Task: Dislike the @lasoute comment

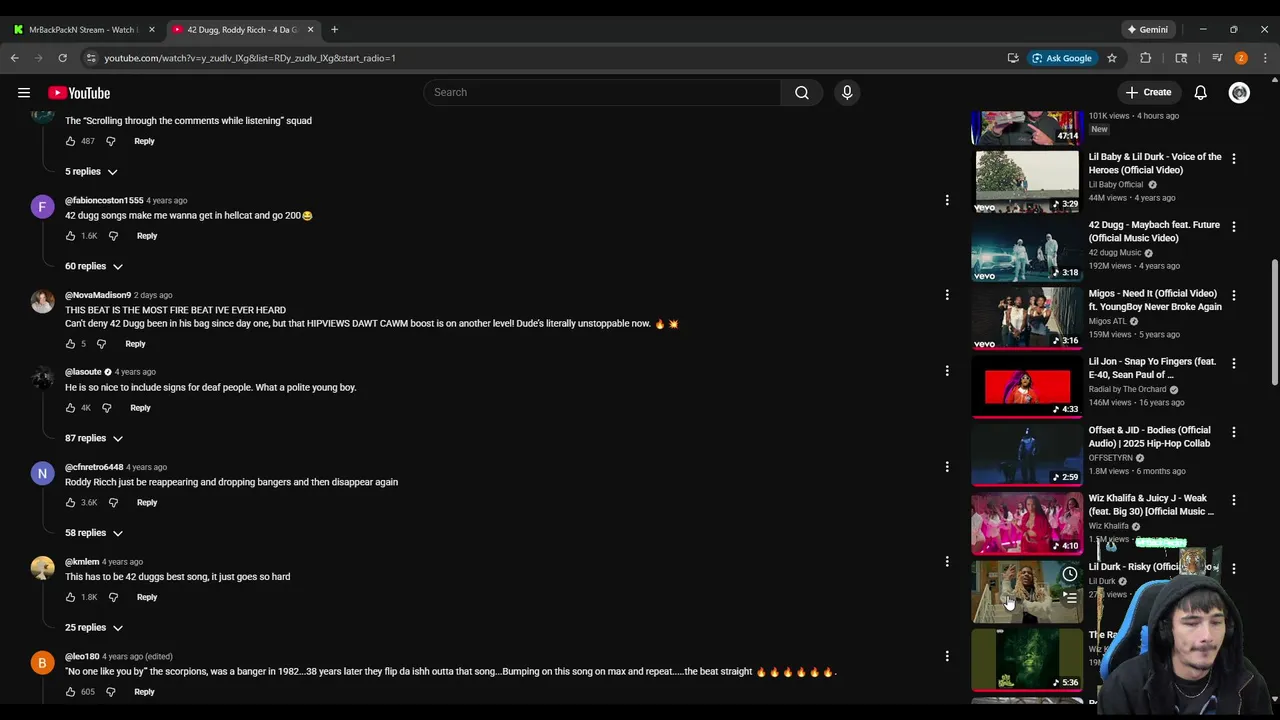Action: tap(106, 408)
